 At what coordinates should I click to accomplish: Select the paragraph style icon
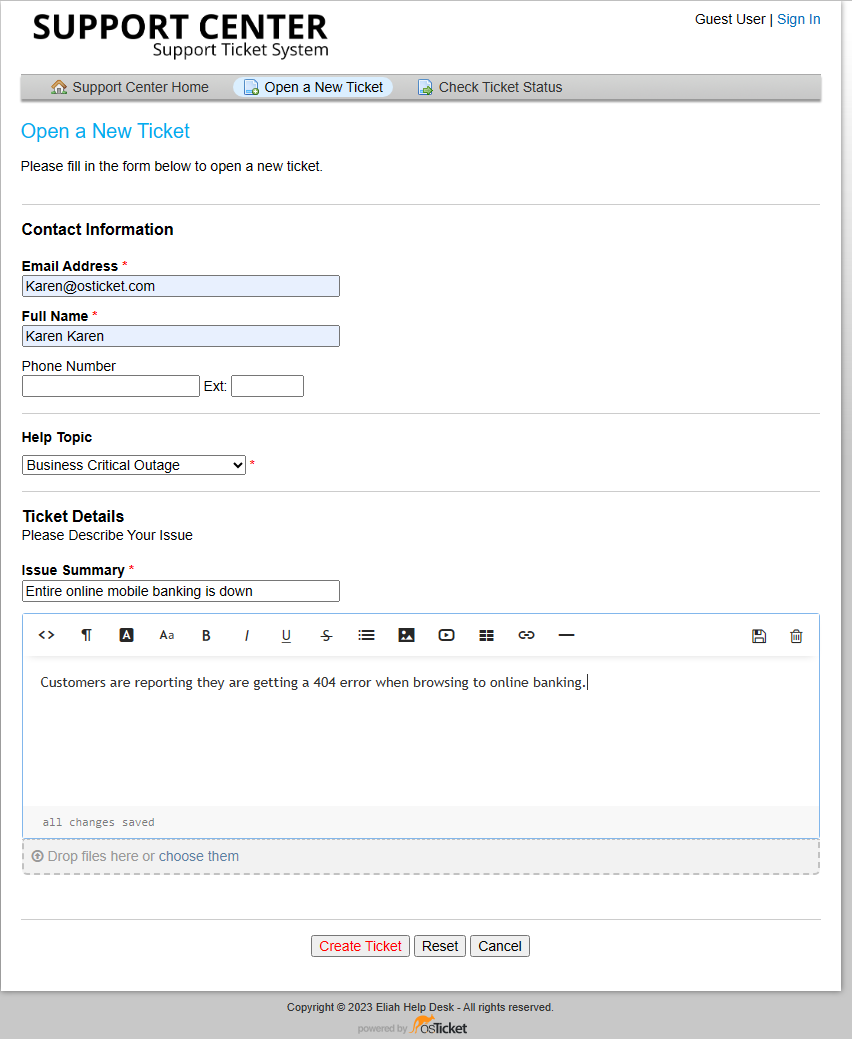pyautogui.click(x=86, y=635)
